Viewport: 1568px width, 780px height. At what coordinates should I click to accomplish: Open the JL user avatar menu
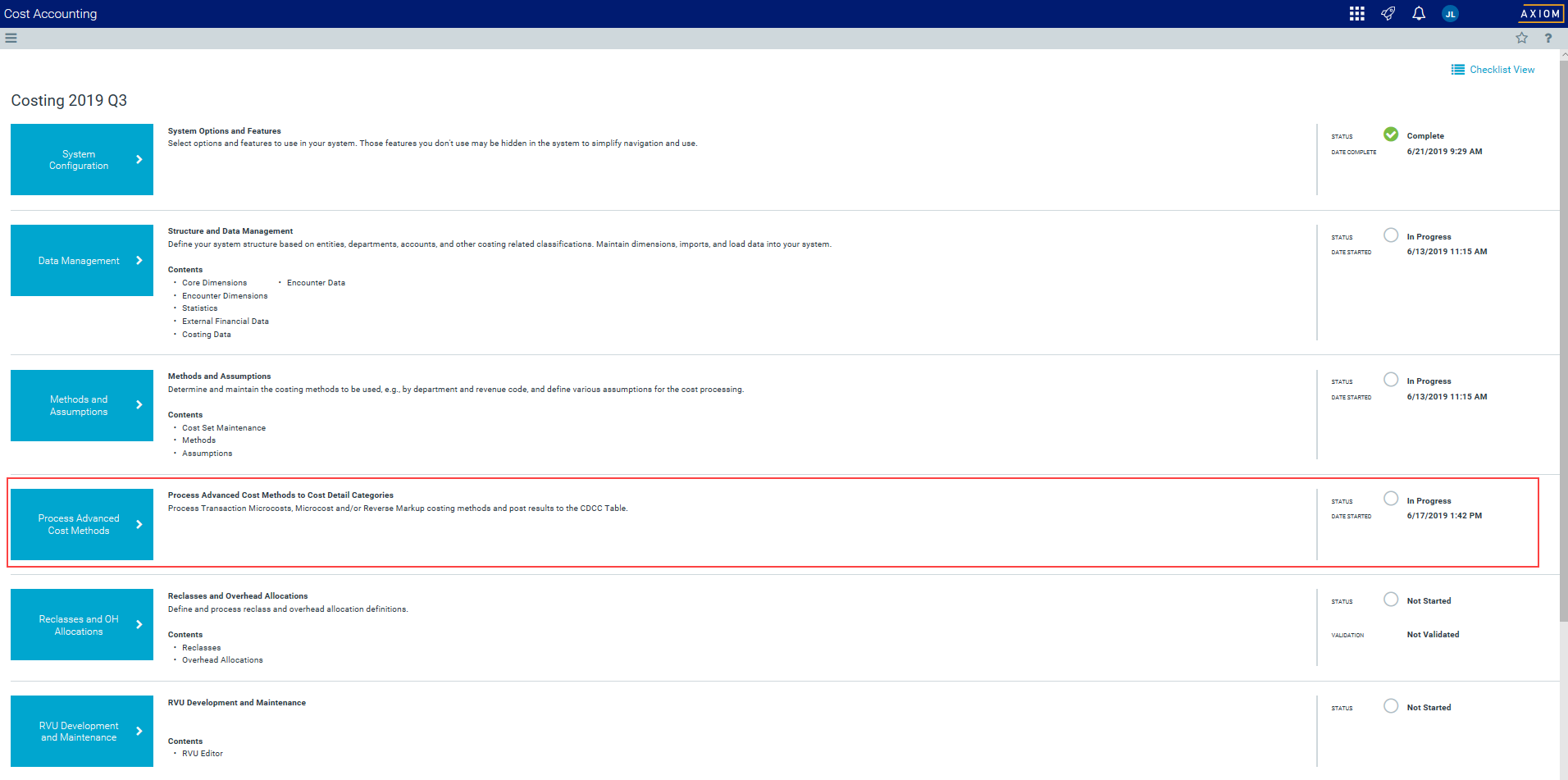pos(1450,14)
